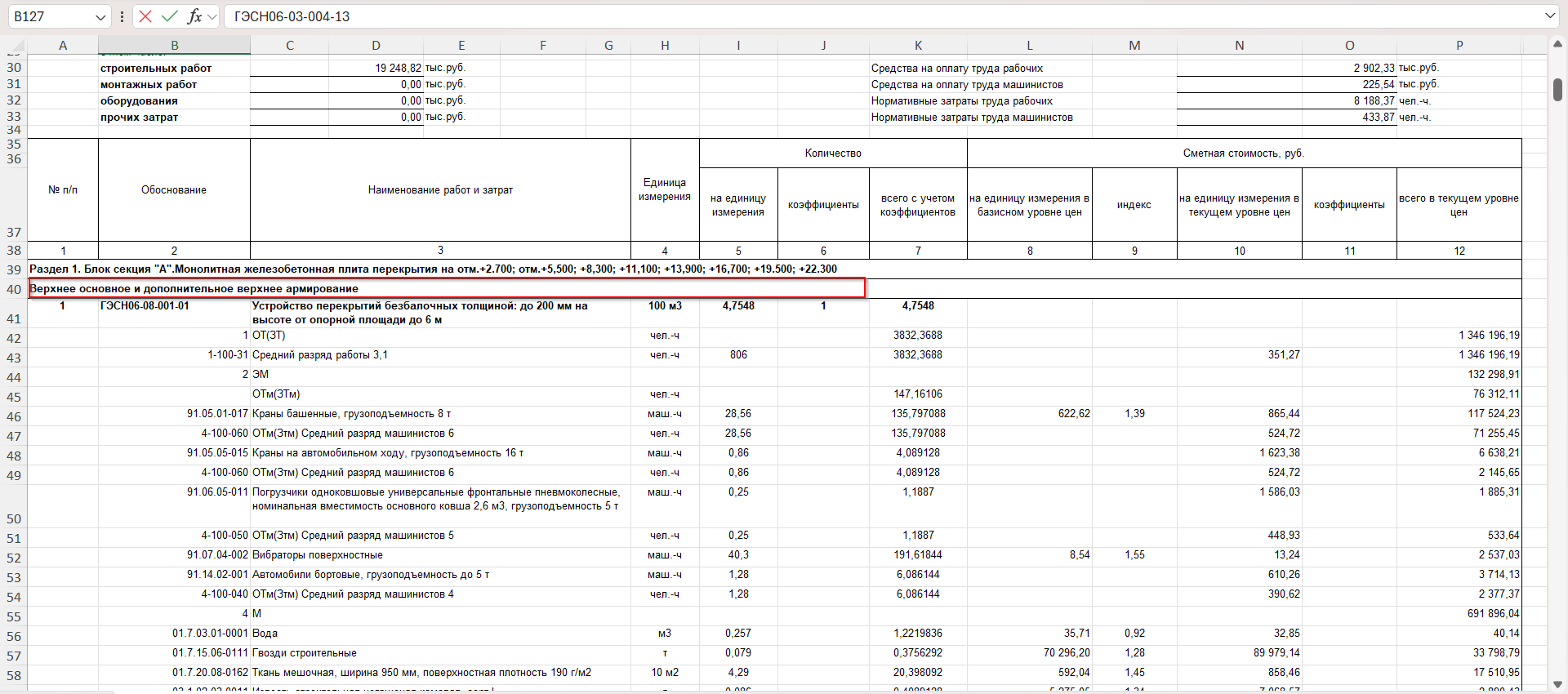The width and height of the screenshot is (1568, 694).
Task: Click the up arrow of the vertical scrollbar
Action: [x=1557, y=44]
